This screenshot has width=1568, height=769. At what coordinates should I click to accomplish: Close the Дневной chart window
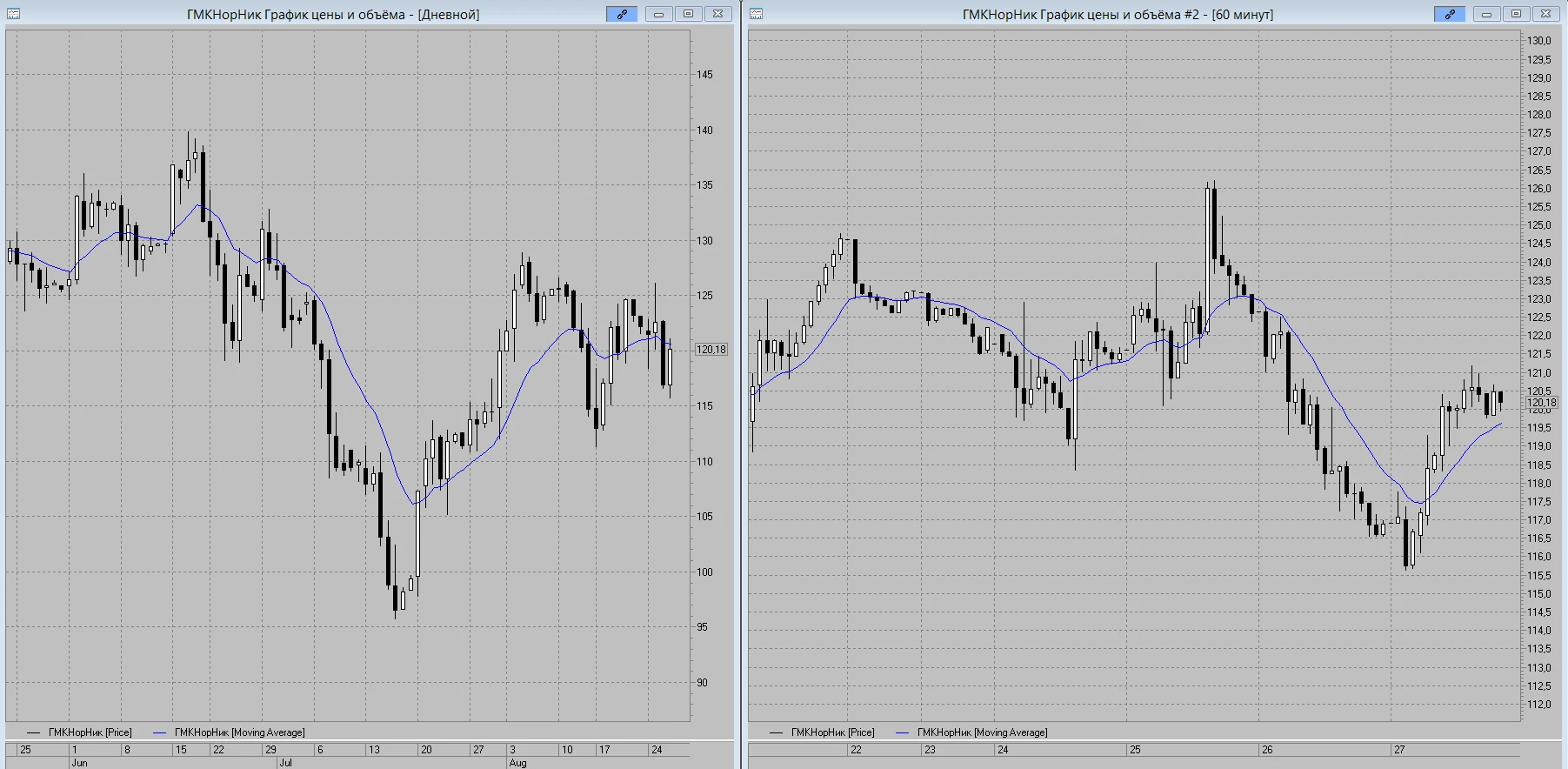717,14
